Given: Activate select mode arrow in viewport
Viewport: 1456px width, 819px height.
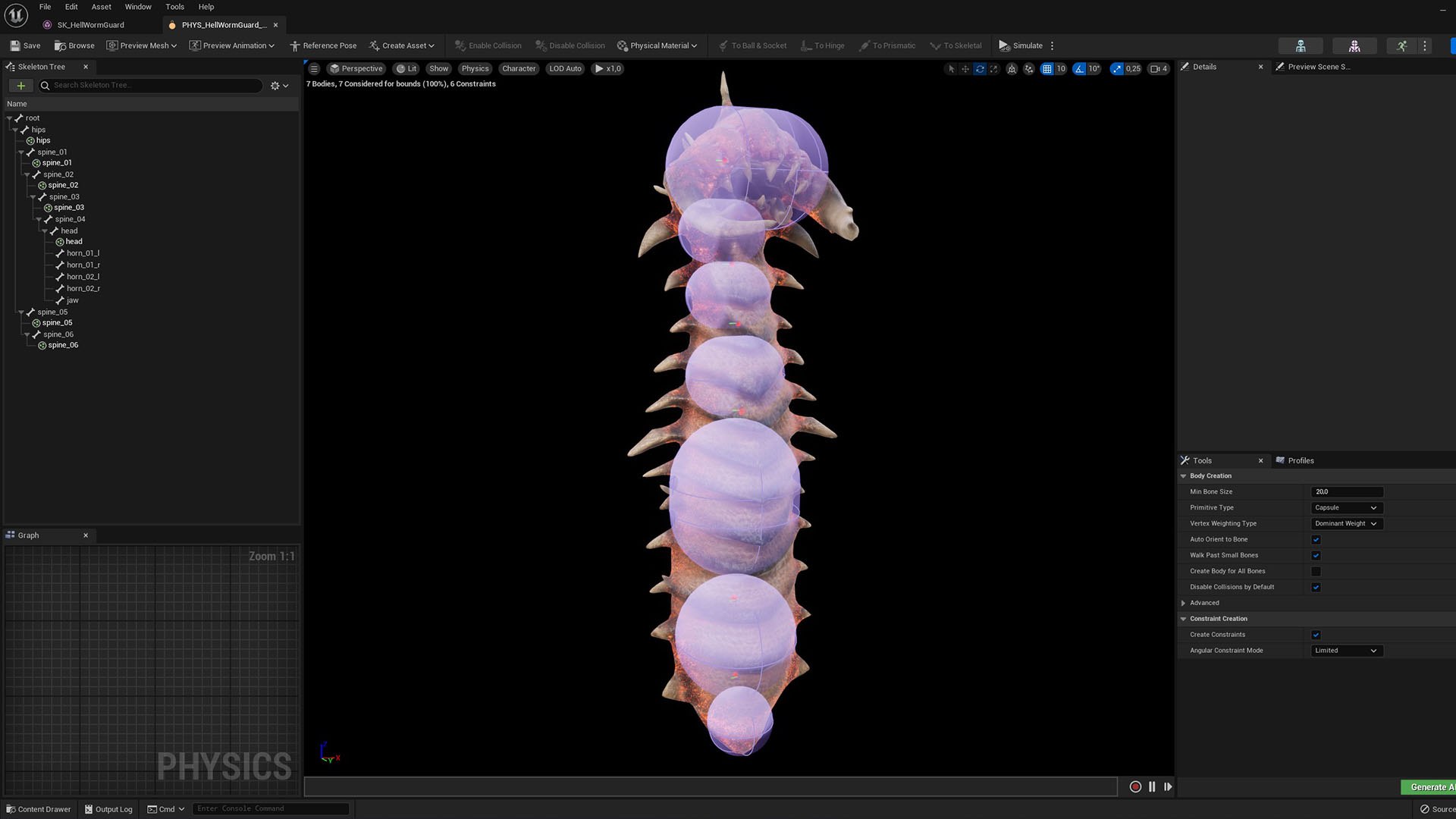Looking at the screenshot, I should [x=951, y=68].
